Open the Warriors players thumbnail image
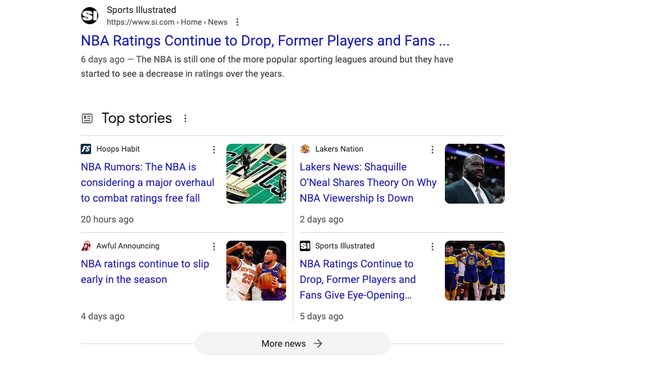The image size is (668, 376). point(475,271)
